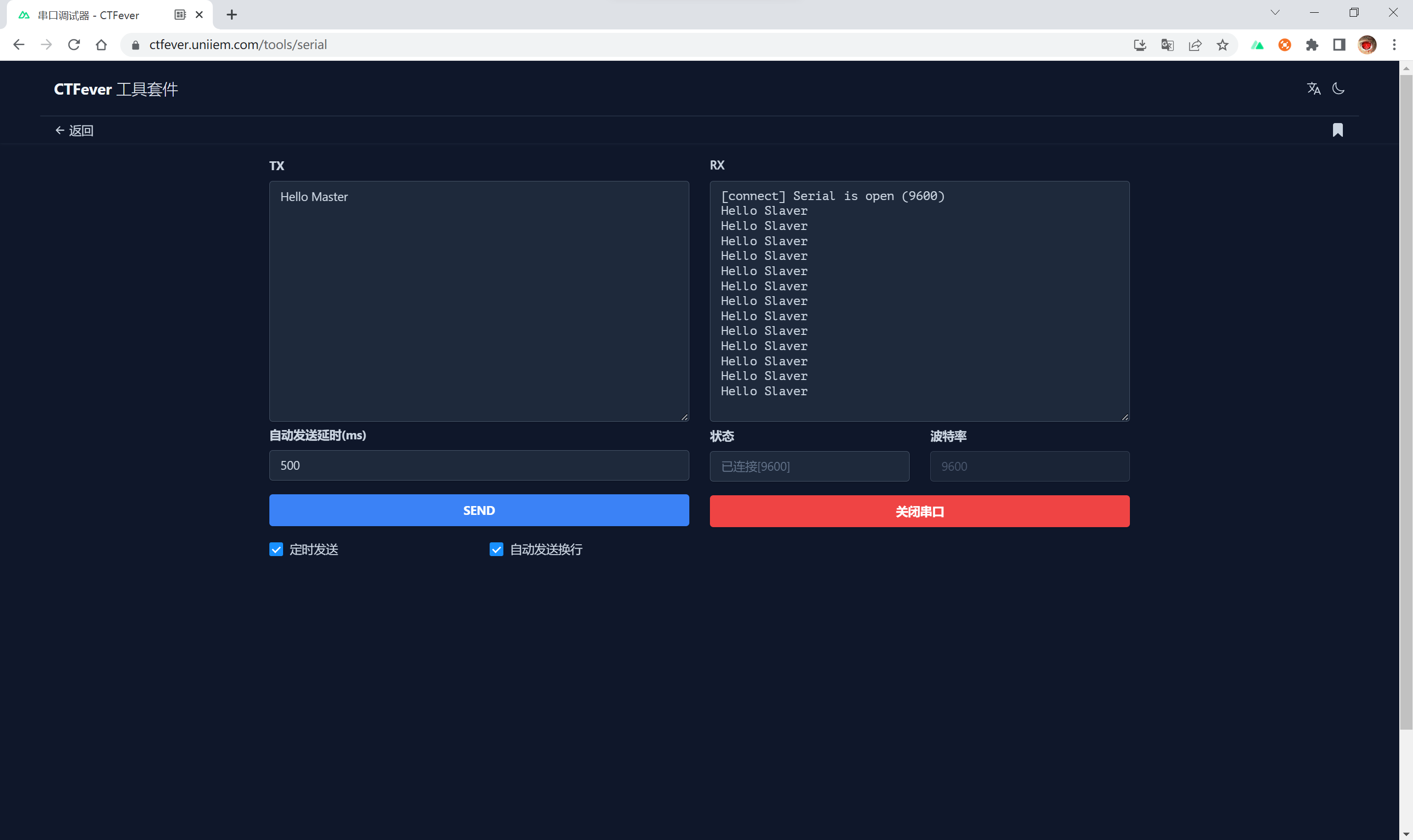1413x840 pixels.
Task: Toggle dark mode with the moon icon
Action: point(1337,88)
